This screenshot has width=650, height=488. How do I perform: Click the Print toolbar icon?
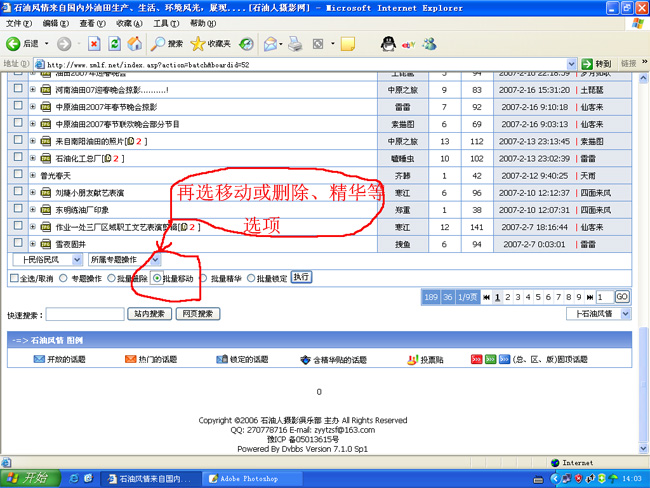click(295, 44)
